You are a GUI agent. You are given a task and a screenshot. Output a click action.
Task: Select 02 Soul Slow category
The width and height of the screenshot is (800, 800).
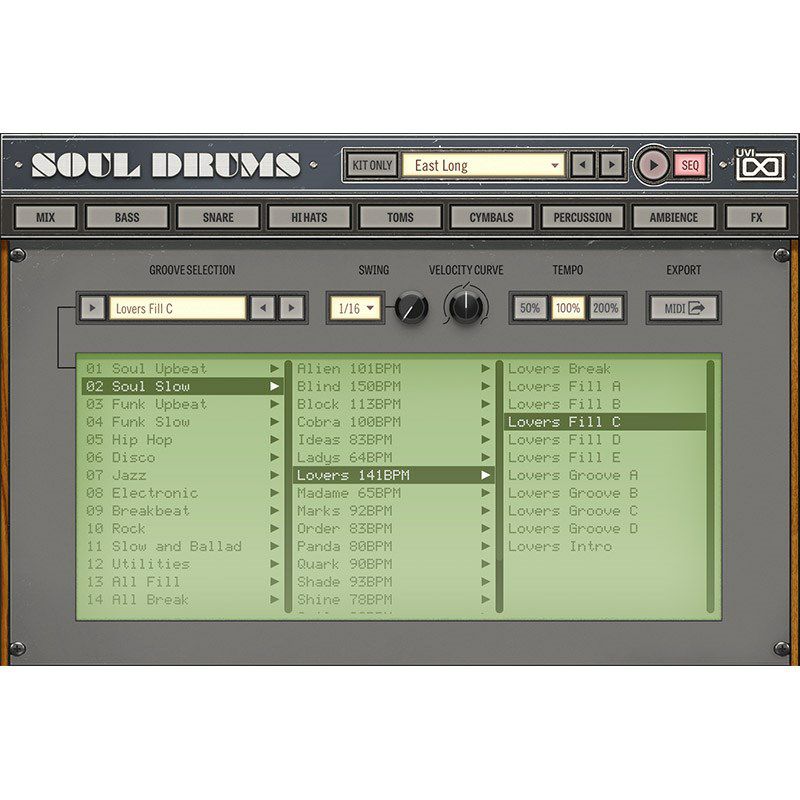(x=183, y=386)
